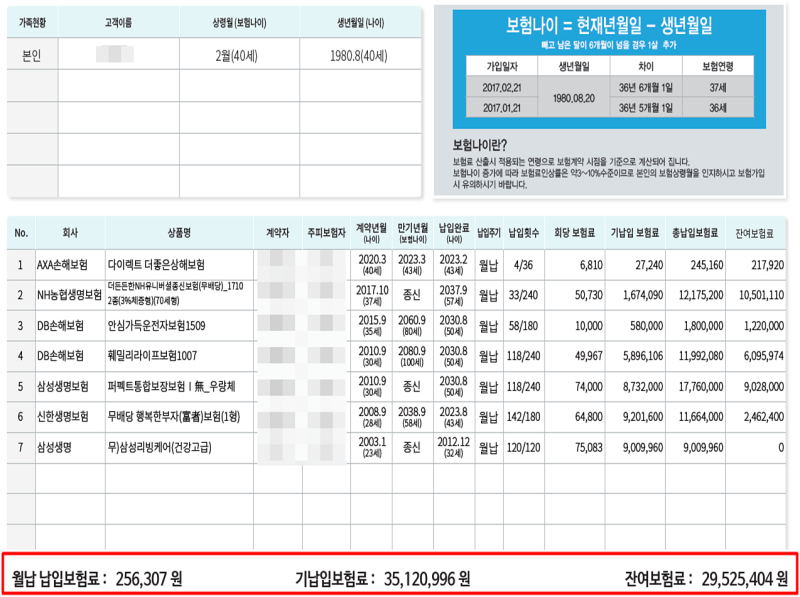Click the 보험나이 = 현재년월일 – 생년월일 heading
Viewport: 800px width, 597px height.
pyautogui.click(x=609, y=24)
